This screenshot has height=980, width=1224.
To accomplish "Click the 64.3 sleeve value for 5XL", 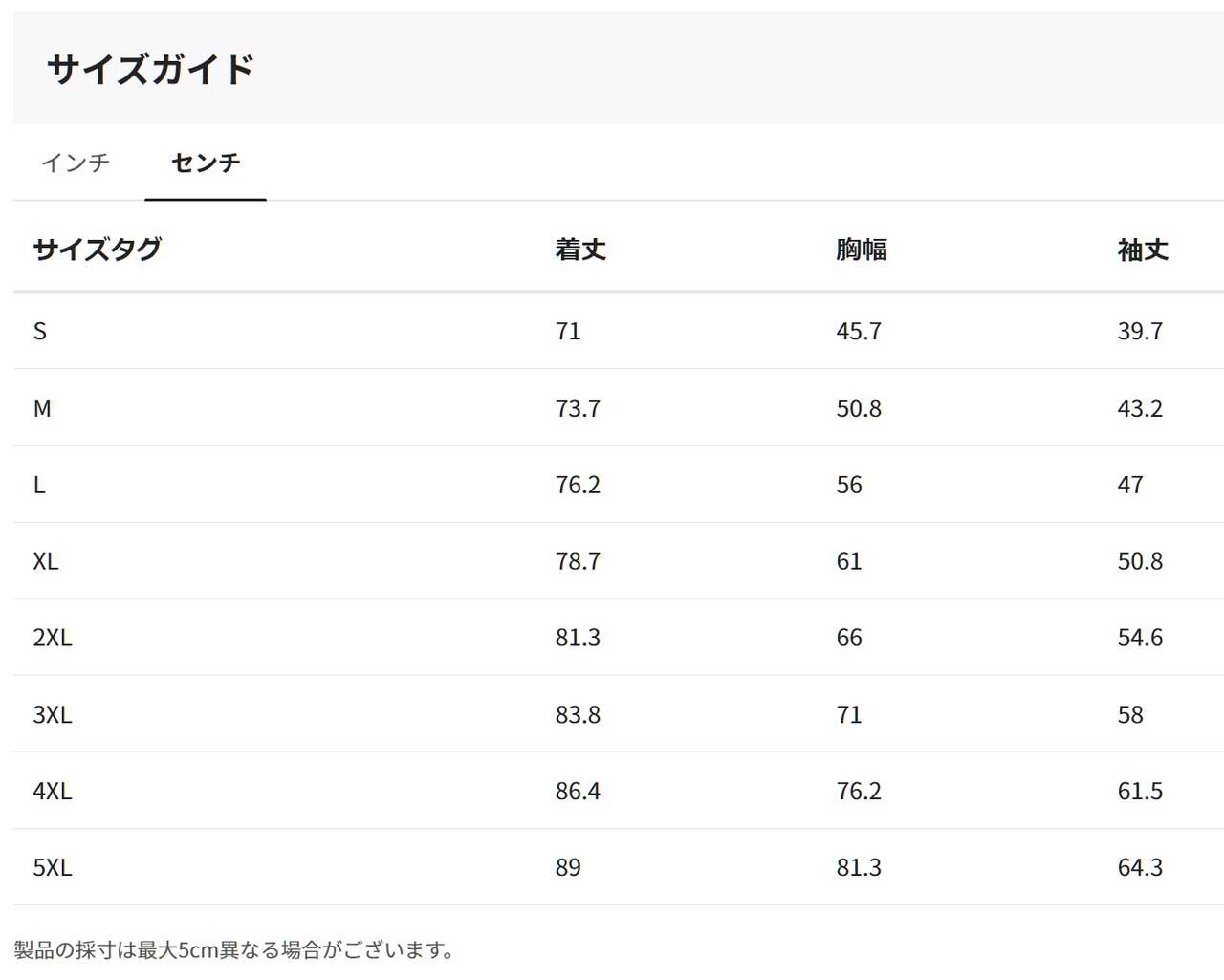I will click(1140, 867).
